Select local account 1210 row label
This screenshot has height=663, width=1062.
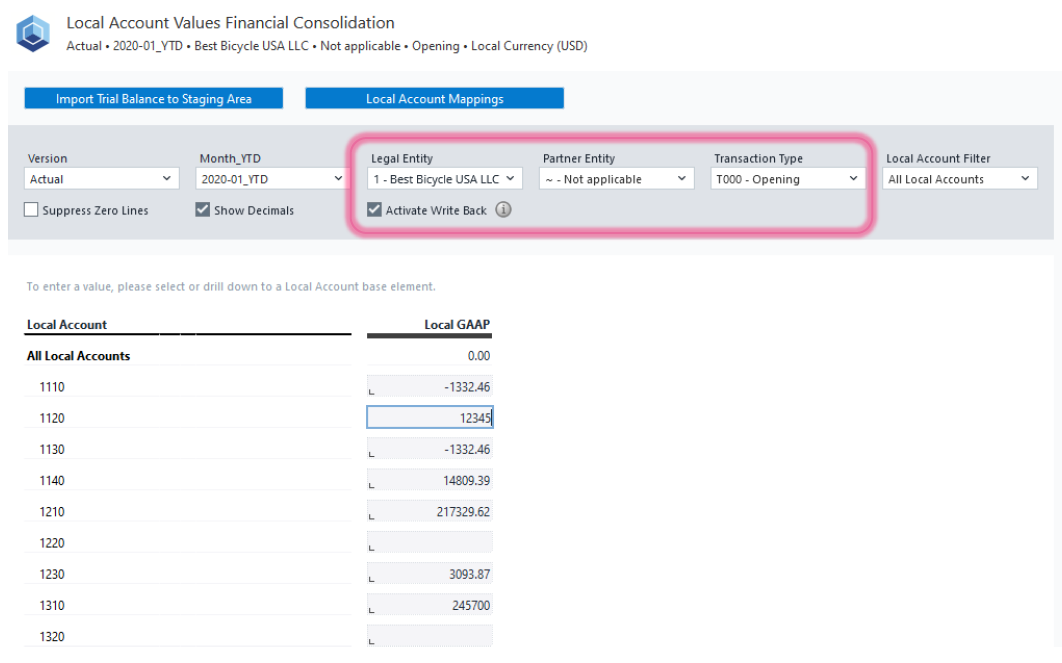tap(52, 512)
